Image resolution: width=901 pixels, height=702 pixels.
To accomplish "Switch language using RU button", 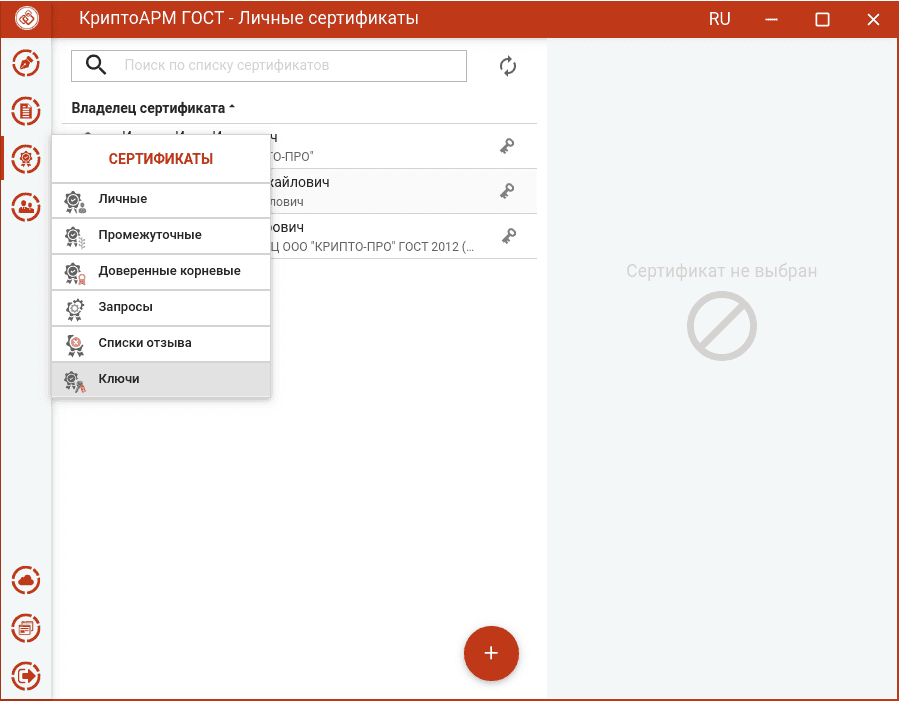I will 719,19.
